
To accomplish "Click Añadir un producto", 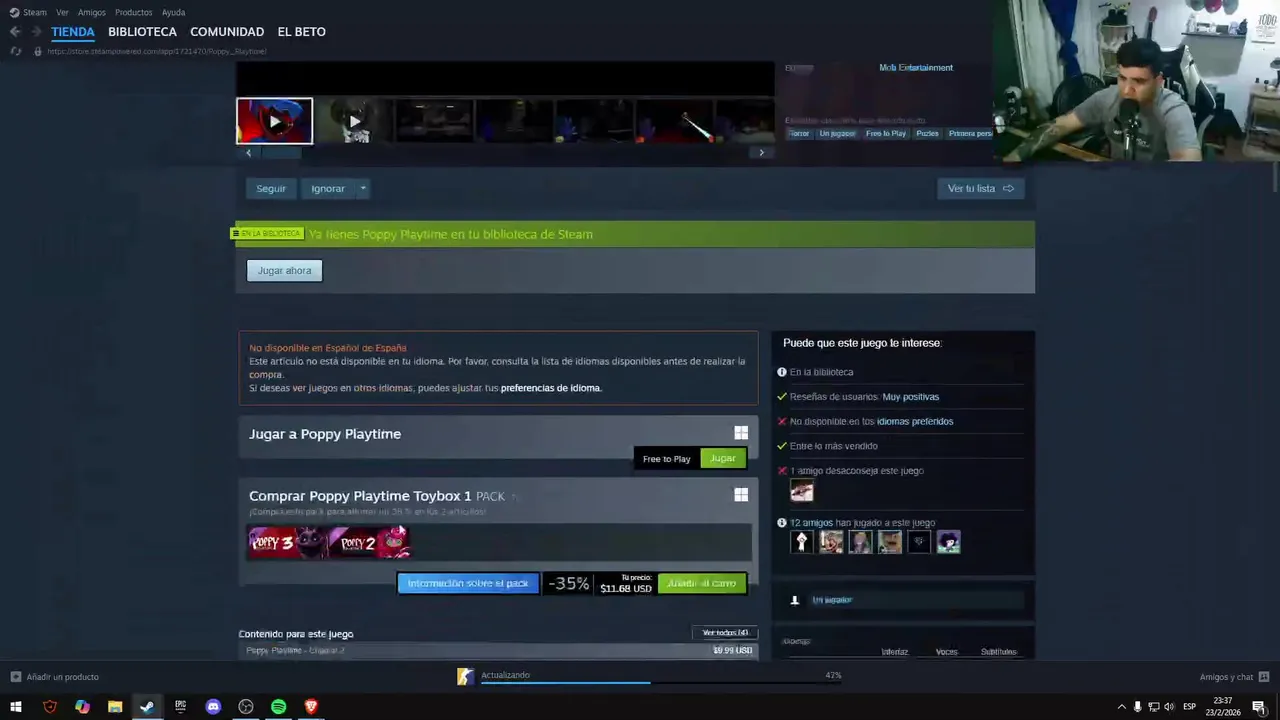I will tap(54, 677).
